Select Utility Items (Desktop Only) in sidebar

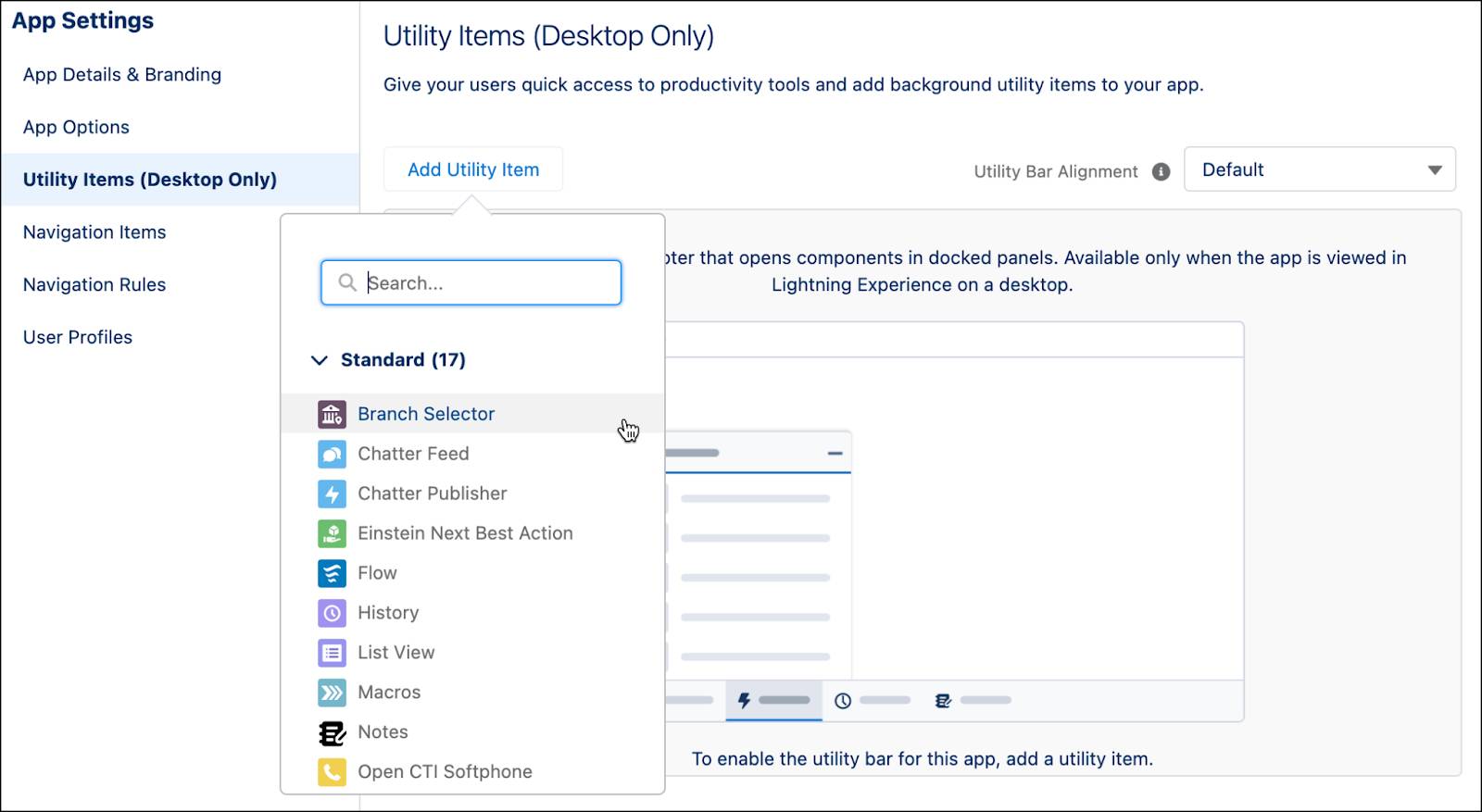pos(180,180)
